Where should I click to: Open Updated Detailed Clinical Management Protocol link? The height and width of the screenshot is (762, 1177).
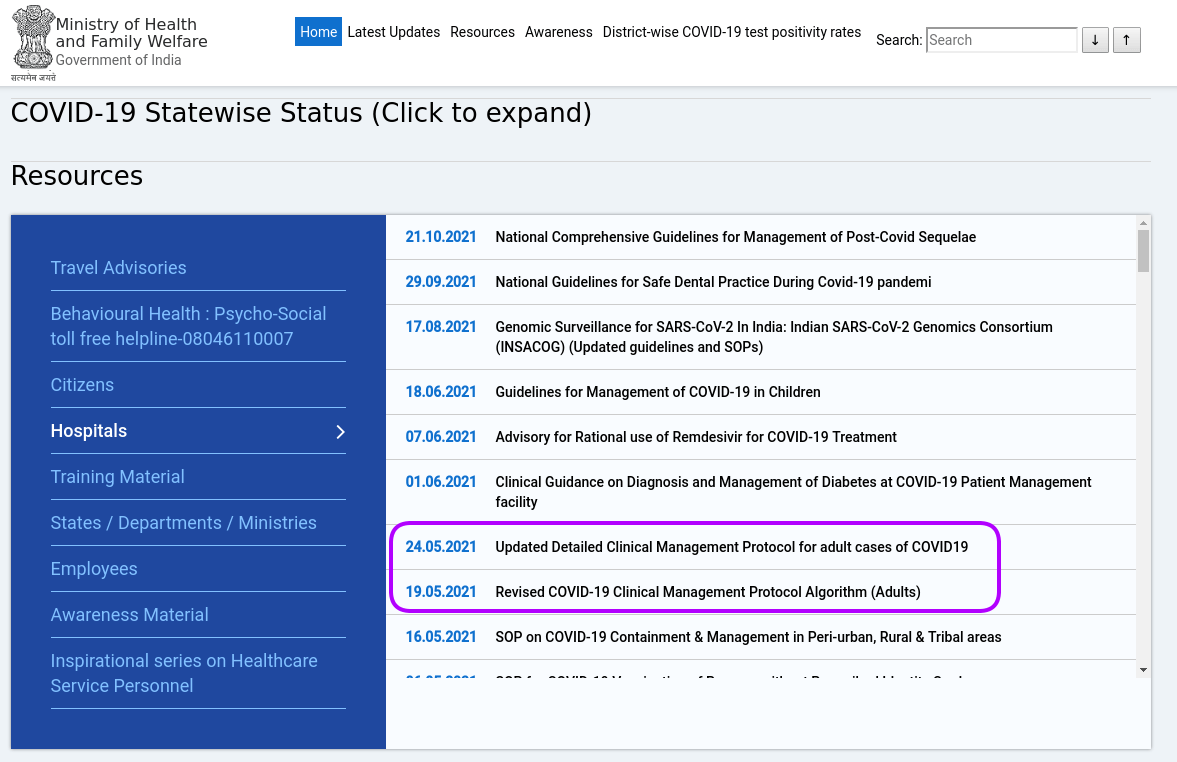[732, 547]
